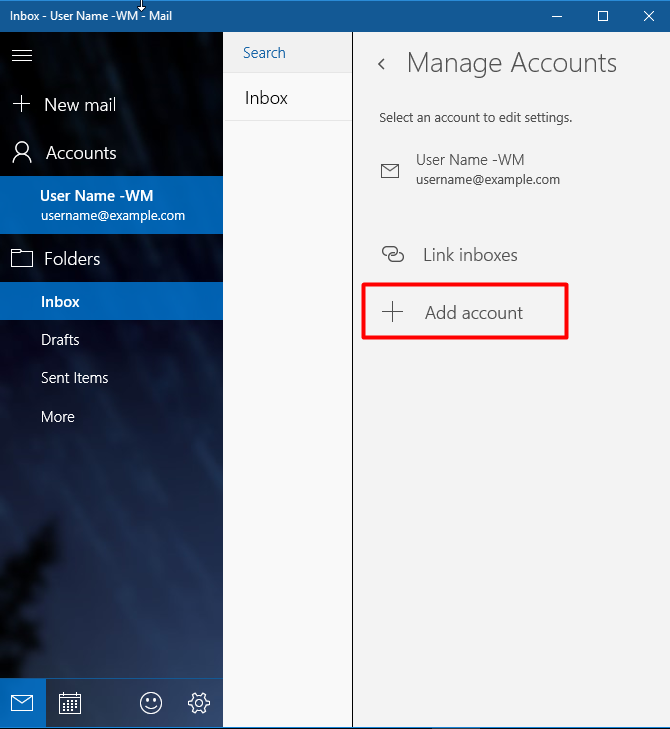This screenshot has height=729, width=670.
Task: Click the Add account plus icon
Action: (x=393, y=312)
